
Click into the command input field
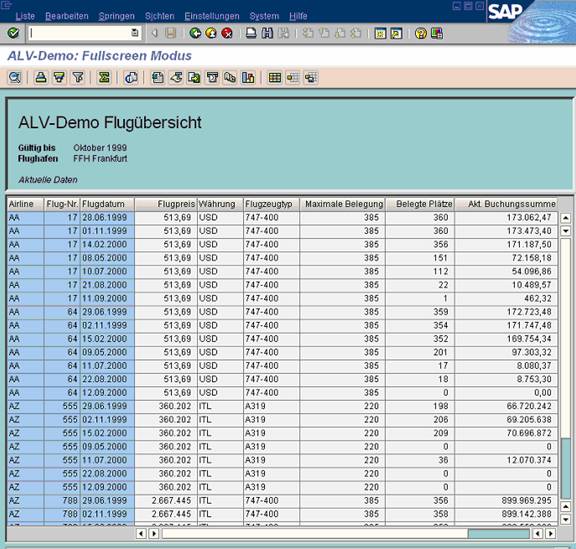pos(79,33)
